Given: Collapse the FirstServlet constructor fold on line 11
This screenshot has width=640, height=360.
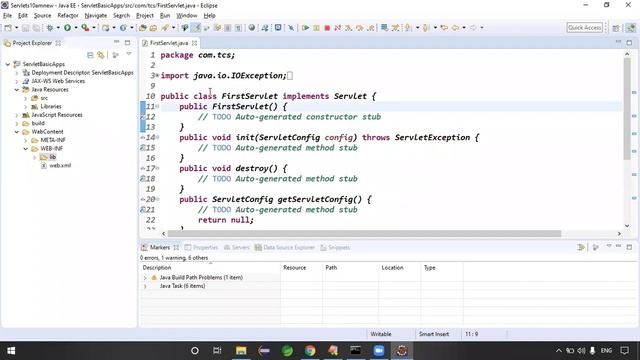Looking at the screenshot, I should point(158,107).
